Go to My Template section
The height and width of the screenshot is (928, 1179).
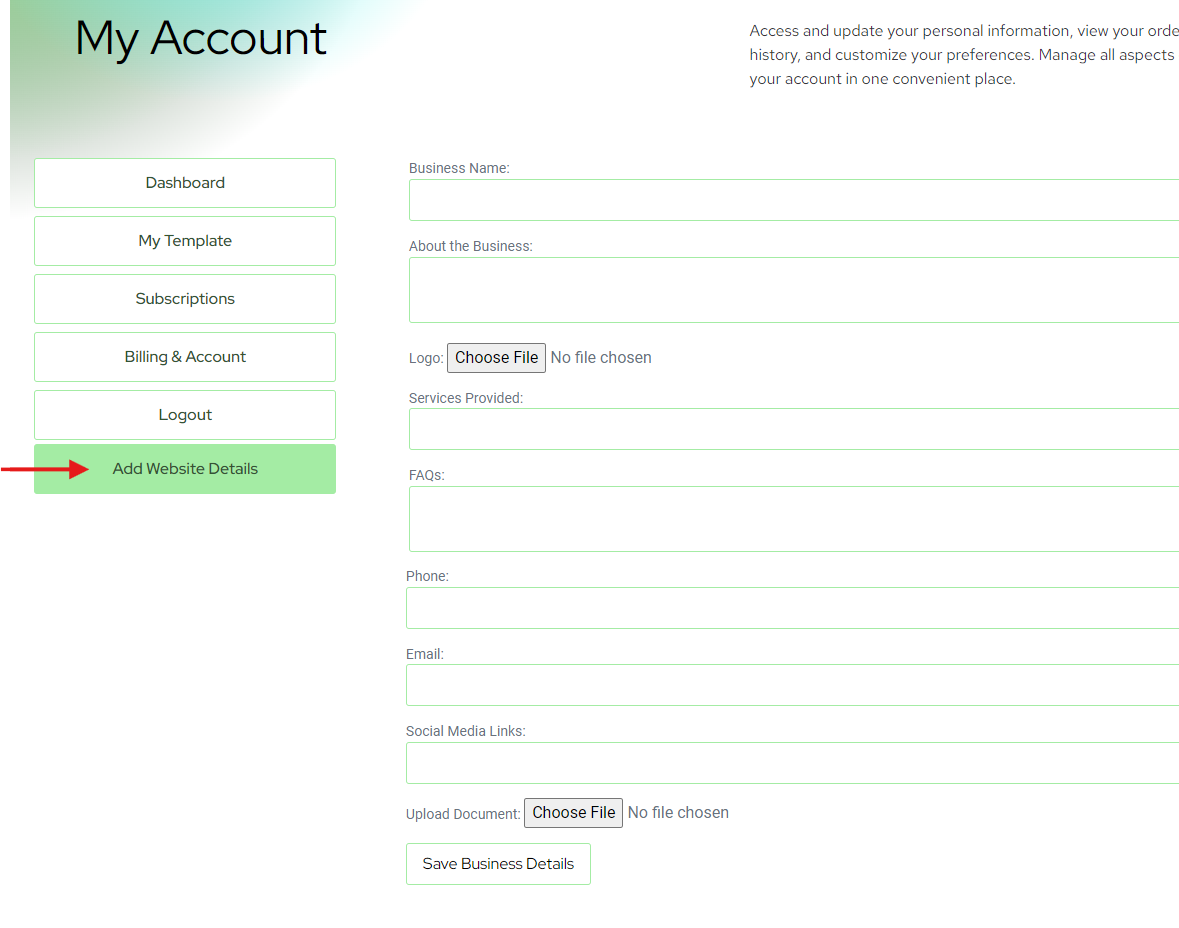pos(185,241)
